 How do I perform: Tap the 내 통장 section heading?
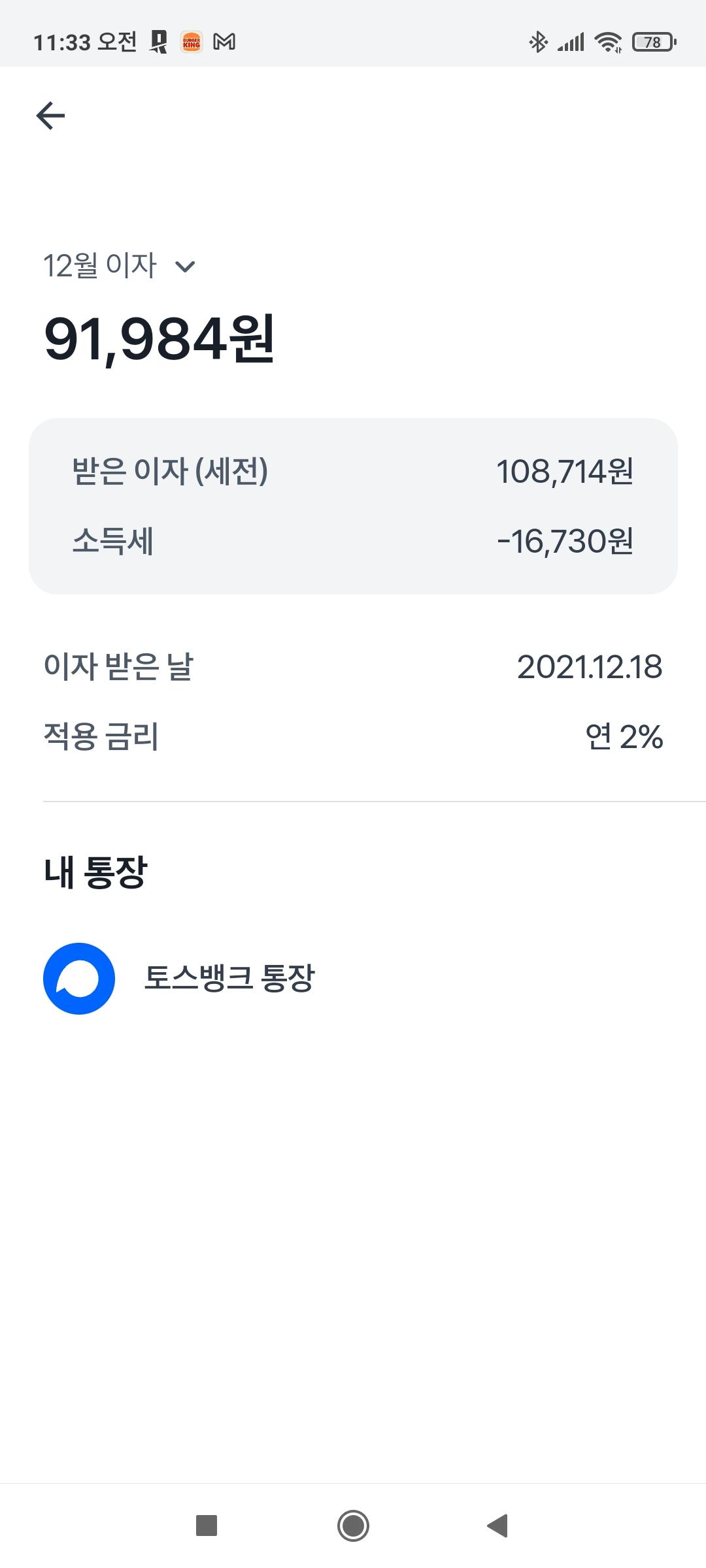[x=96, y=872]
